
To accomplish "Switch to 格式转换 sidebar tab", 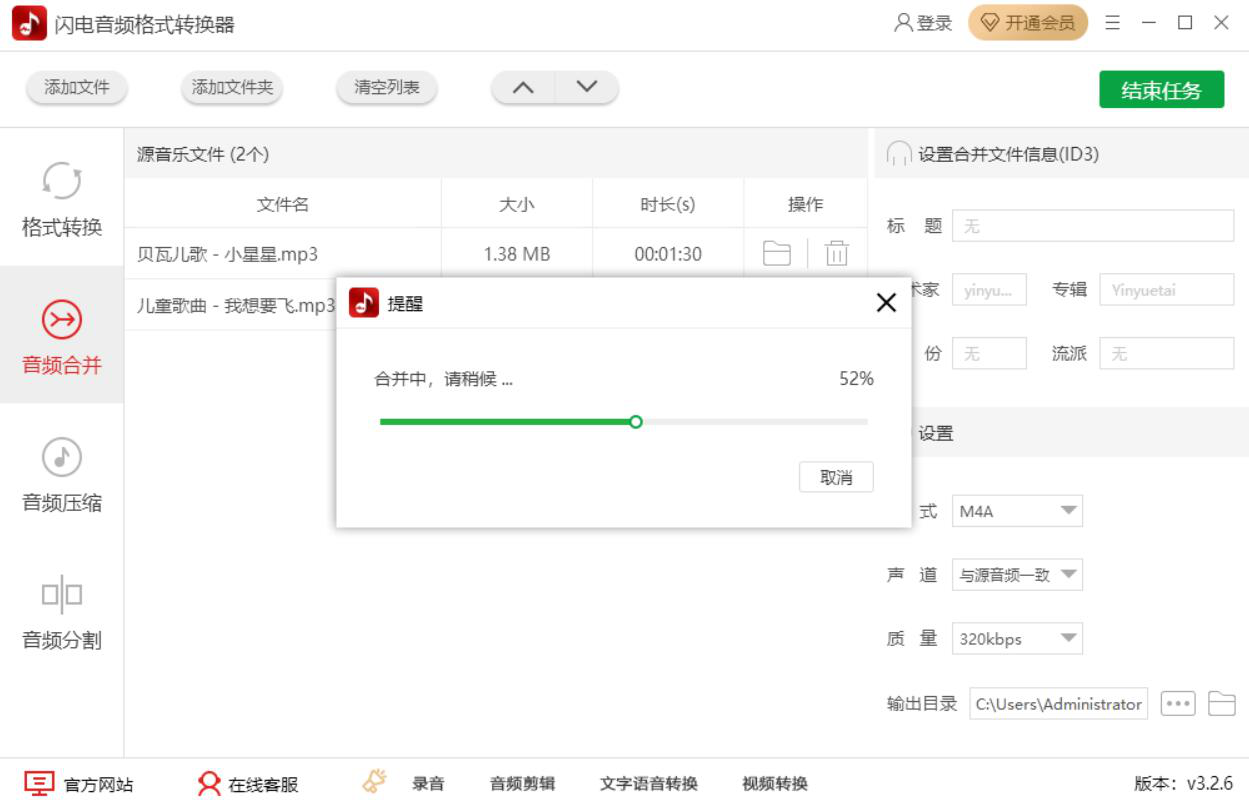I will [62, 199].
